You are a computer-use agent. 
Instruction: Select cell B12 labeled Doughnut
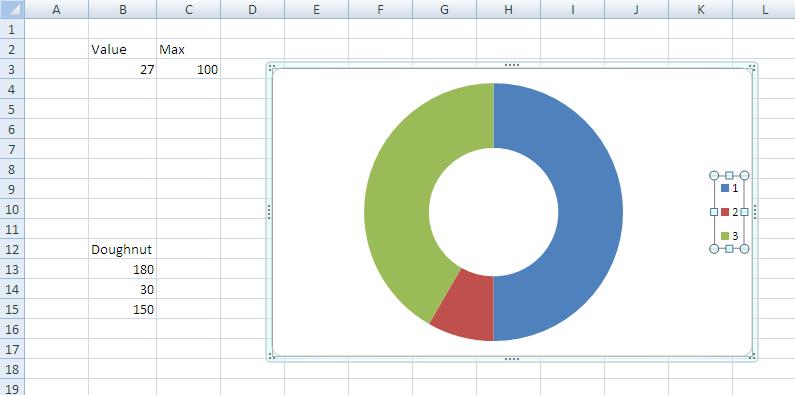click(x=122, y=249)
